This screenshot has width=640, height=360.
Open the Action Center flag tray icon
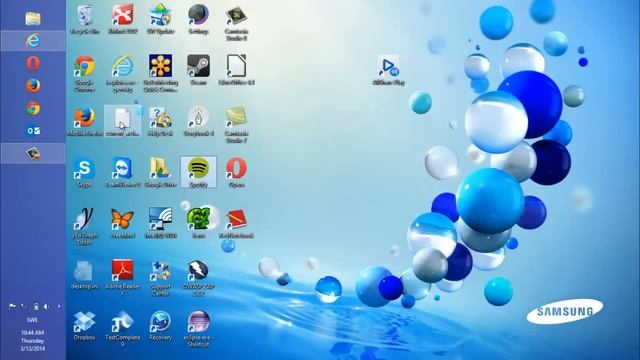pos(12,306)
